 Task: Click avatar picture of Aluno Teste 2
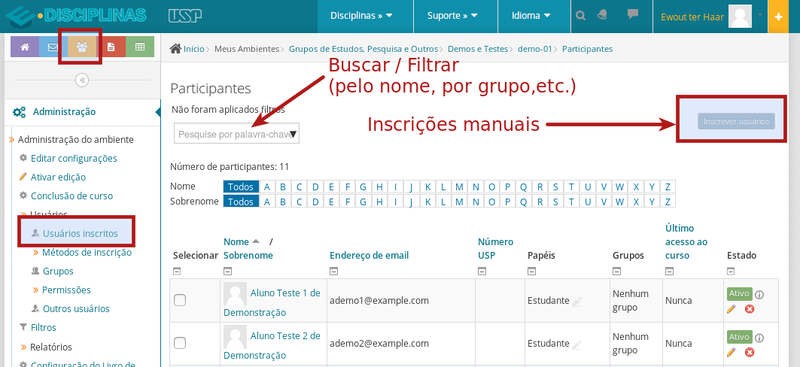point(235,337)
